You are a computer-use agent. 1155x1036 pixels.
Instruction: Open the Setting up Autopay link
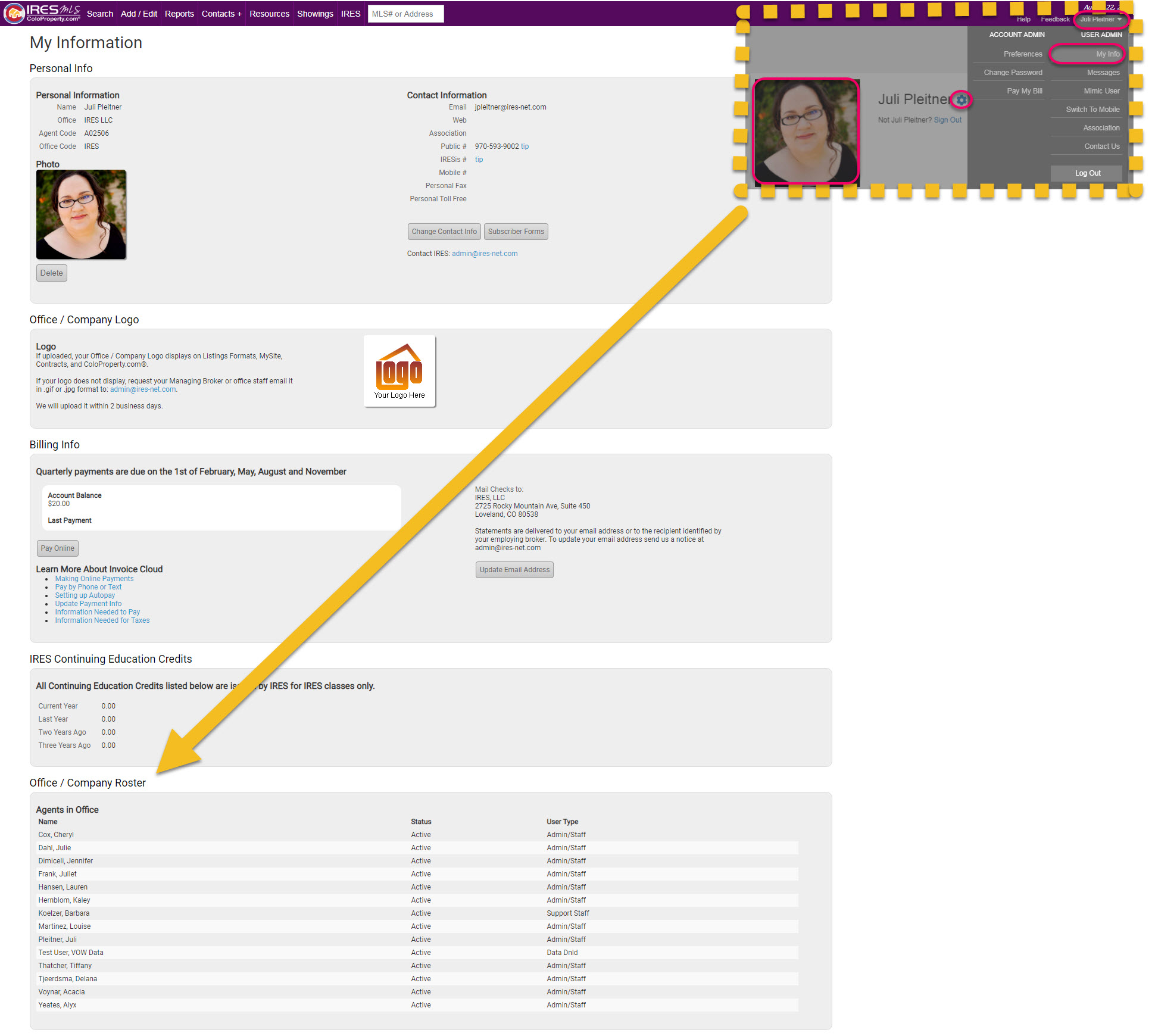[85, 595]
